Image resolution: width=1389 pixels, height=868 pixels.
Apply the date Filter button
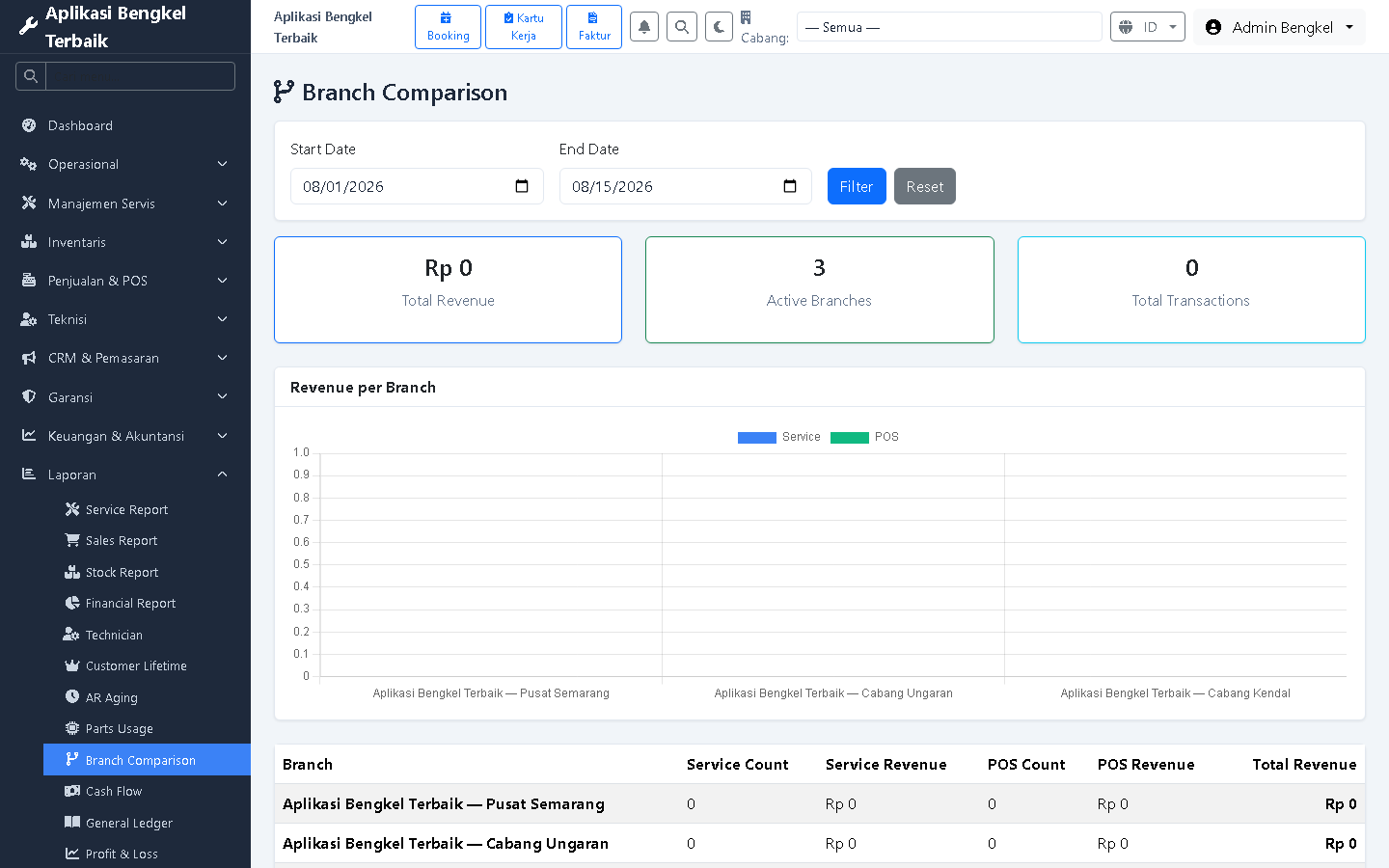coord(857,186)
